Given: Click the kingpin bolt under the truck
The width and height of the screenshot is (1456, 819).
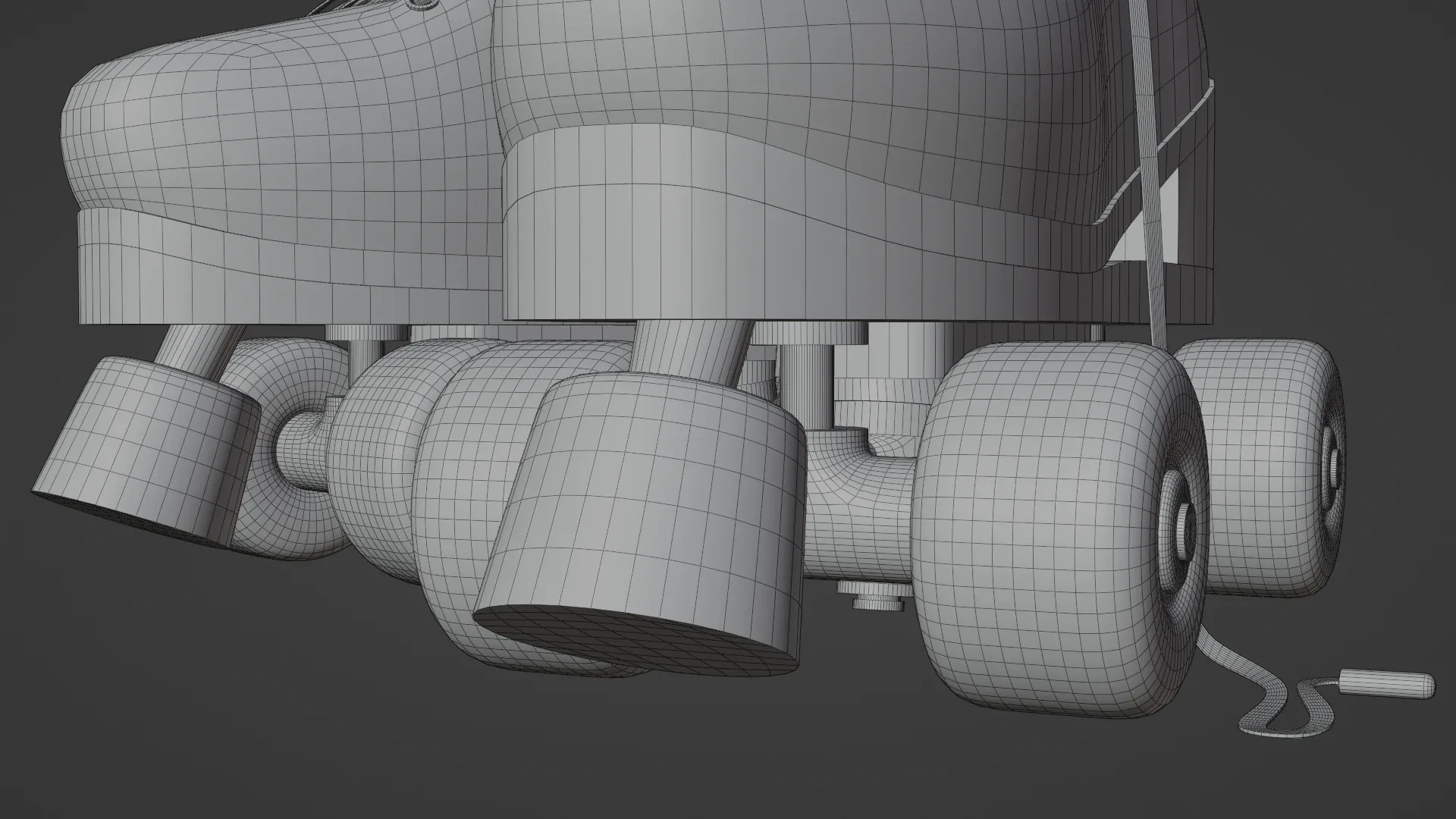Looking at the screenshot, I should click(x=878, y=595).
